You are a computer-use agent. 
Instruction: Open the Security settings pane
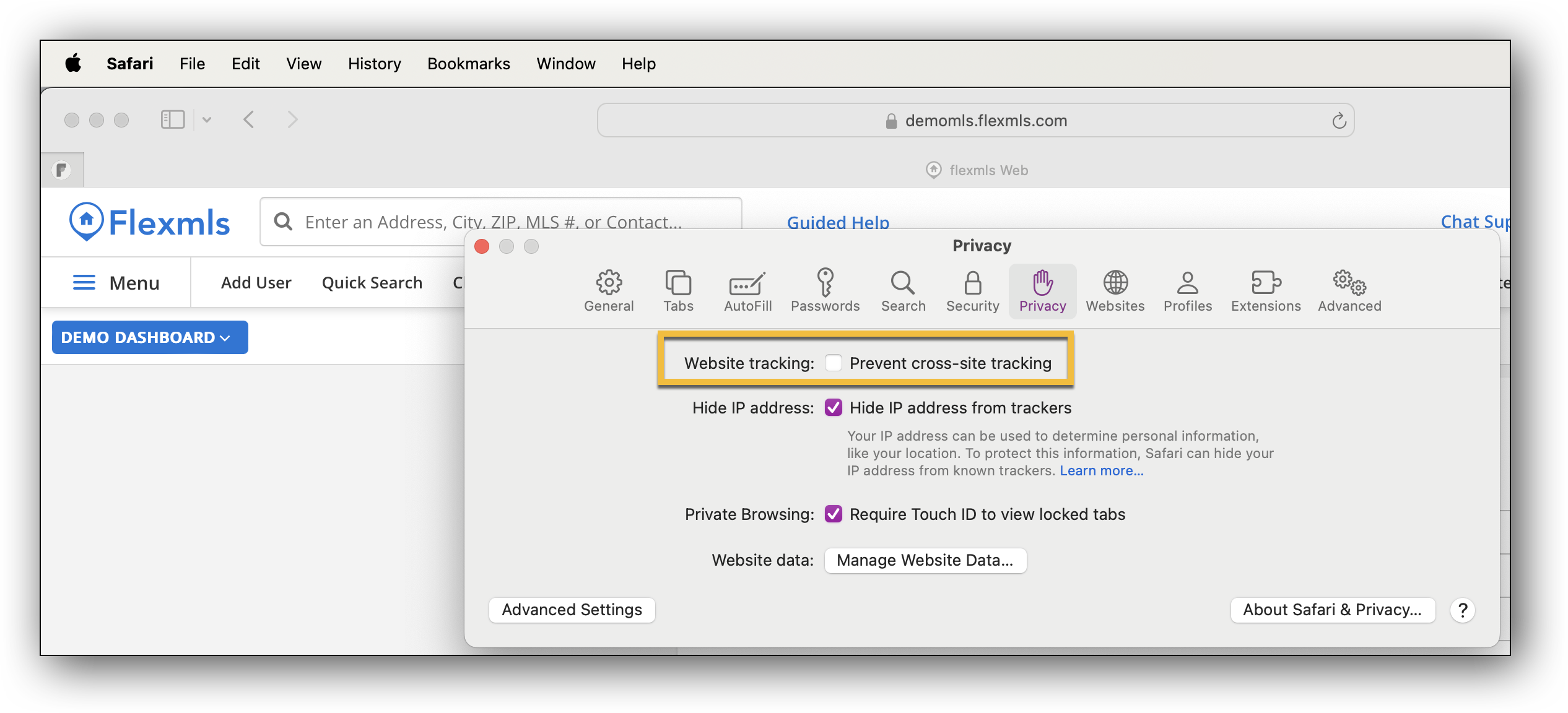pyautogui.click(x=972, y=291)
